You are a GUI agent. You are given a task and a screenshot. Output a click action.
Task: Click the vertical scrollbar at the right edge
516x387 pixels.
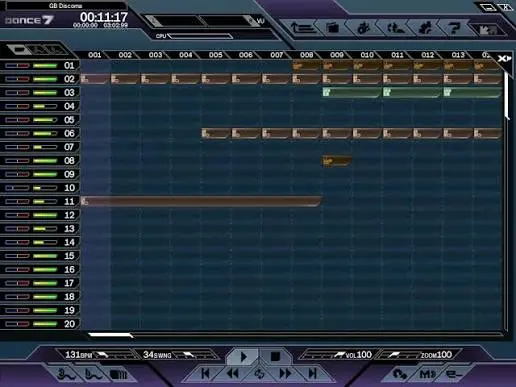(507, 95)
